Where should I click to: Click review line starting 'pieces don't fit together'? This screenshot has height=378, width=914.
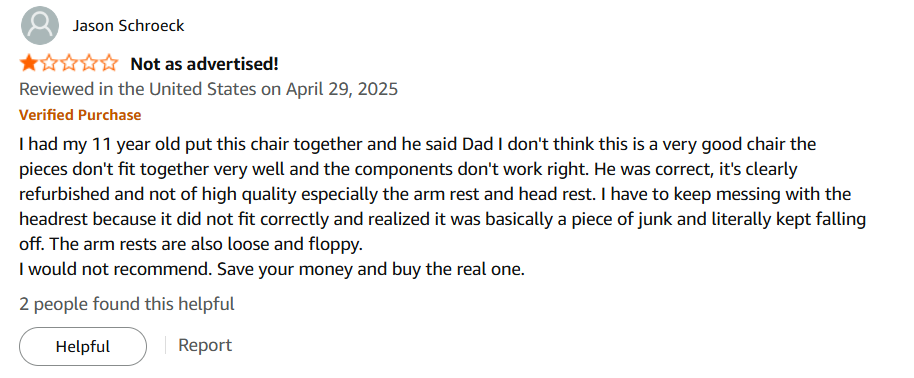tap(408, 170)
